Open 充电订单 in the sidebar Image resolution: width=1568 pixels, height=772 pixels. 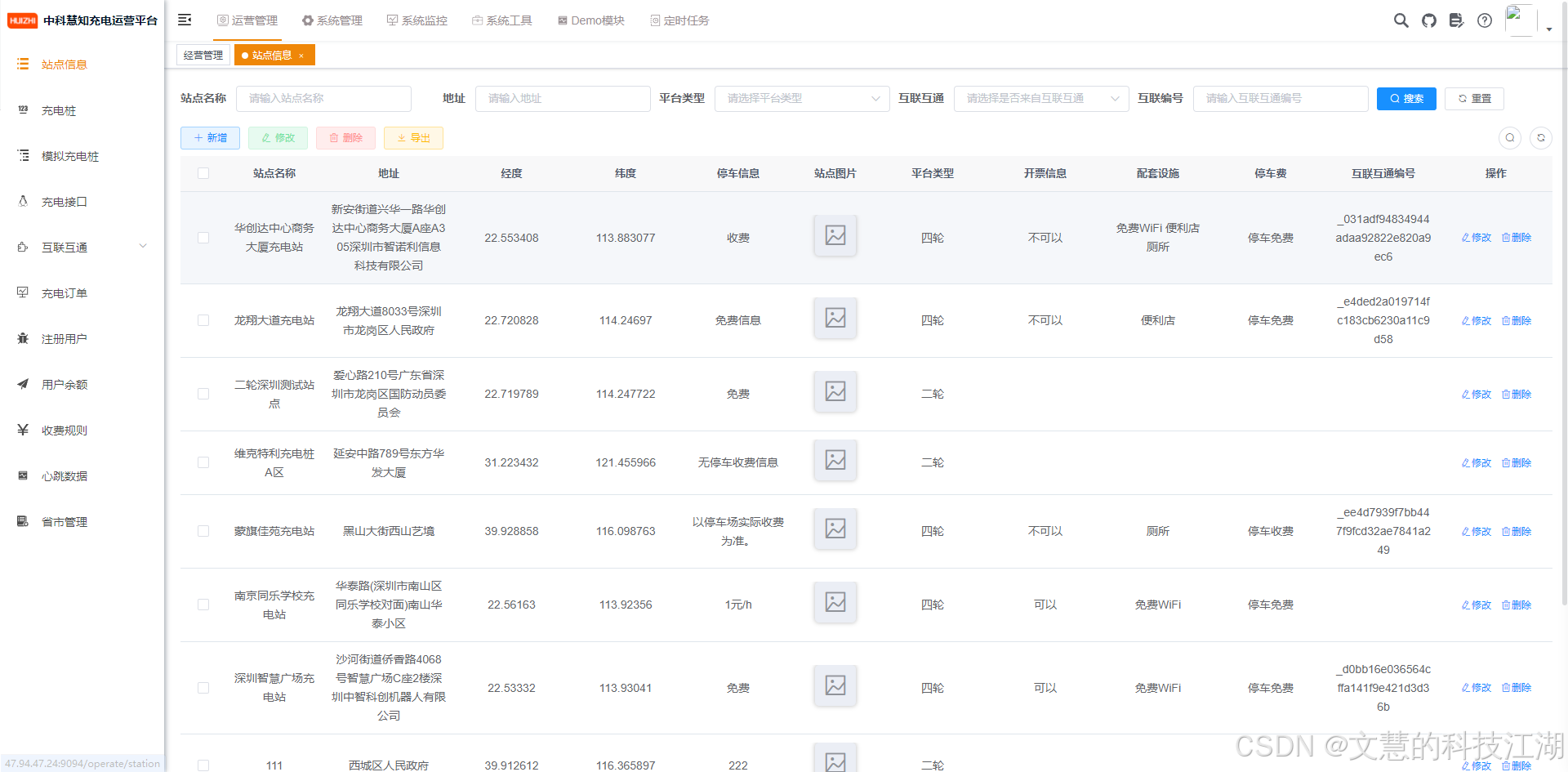pyautogui.click(x=65, y=293)
